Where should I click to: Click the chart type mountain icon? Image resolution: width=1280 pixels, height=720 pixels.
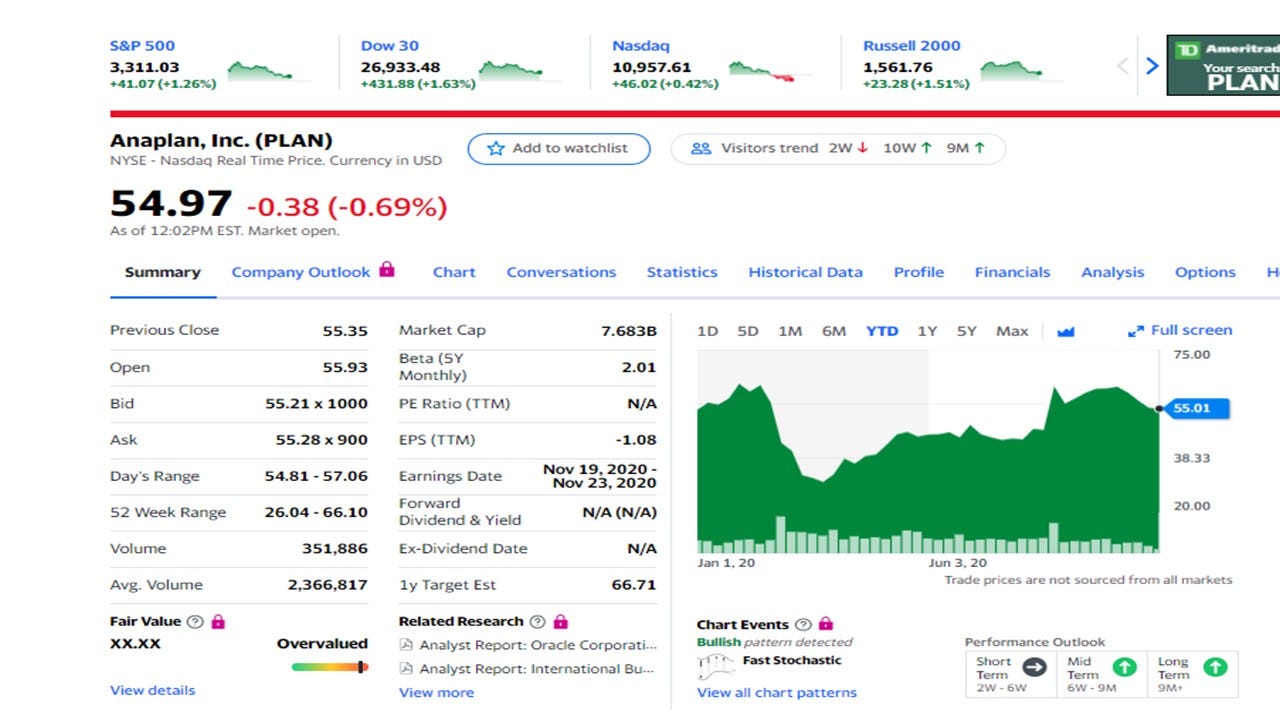(x=1065, y=331)
